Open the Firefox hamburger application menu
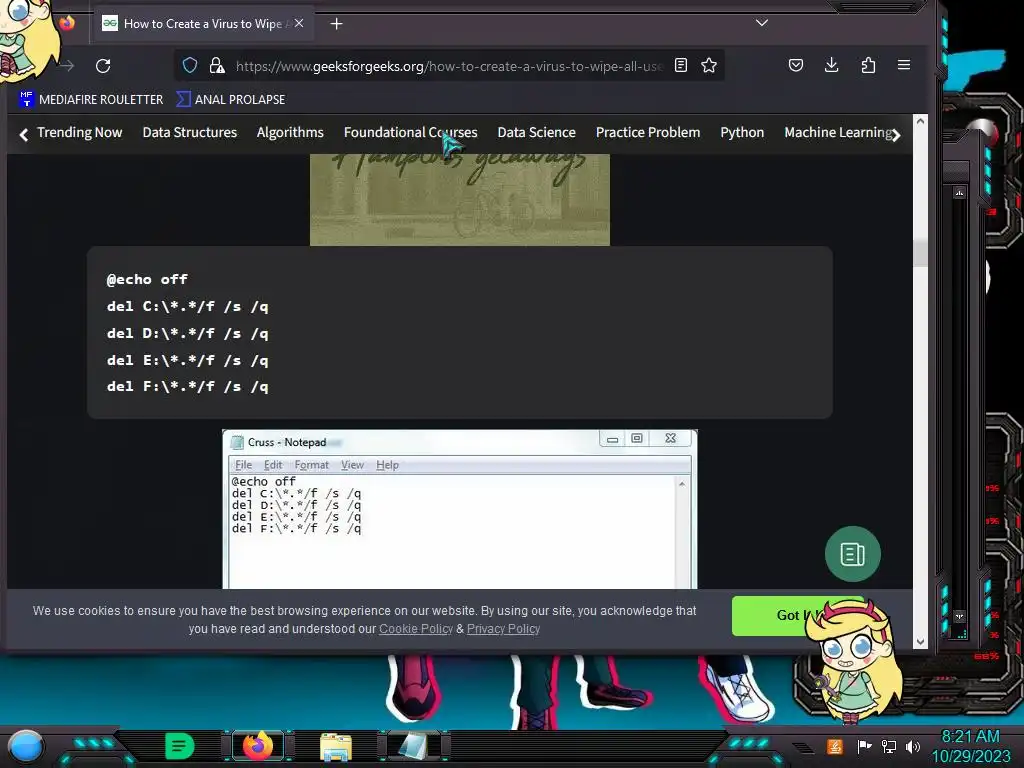1024x768 pixels. 904,65
